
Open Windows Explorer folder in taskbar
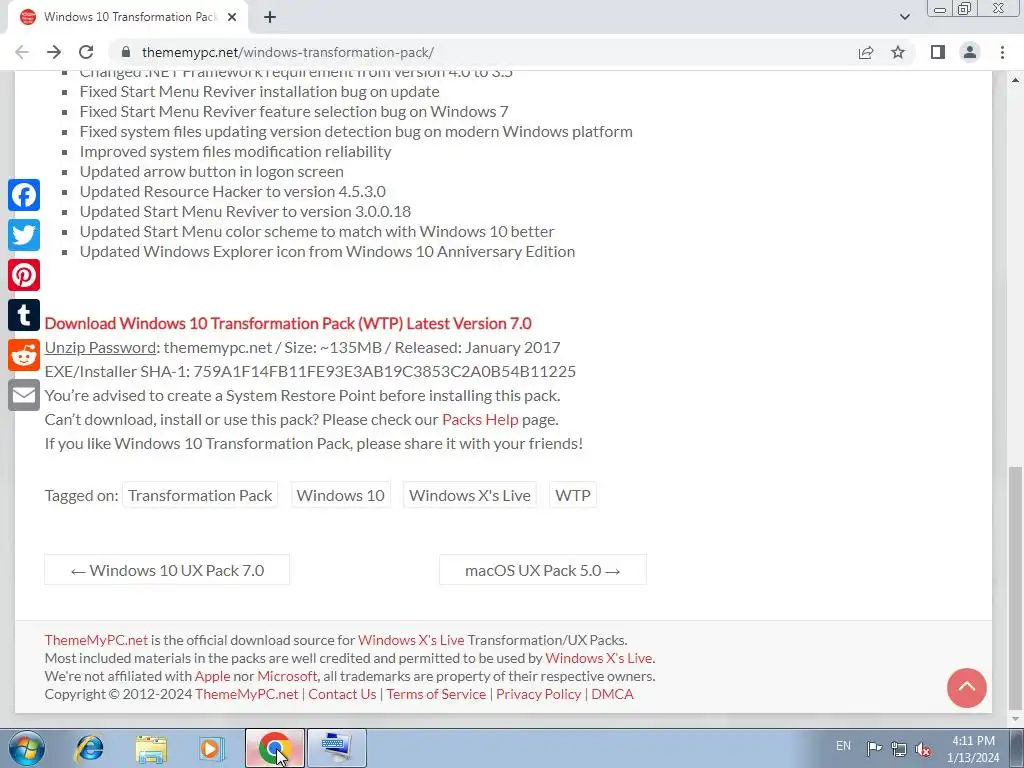point(151,748)
